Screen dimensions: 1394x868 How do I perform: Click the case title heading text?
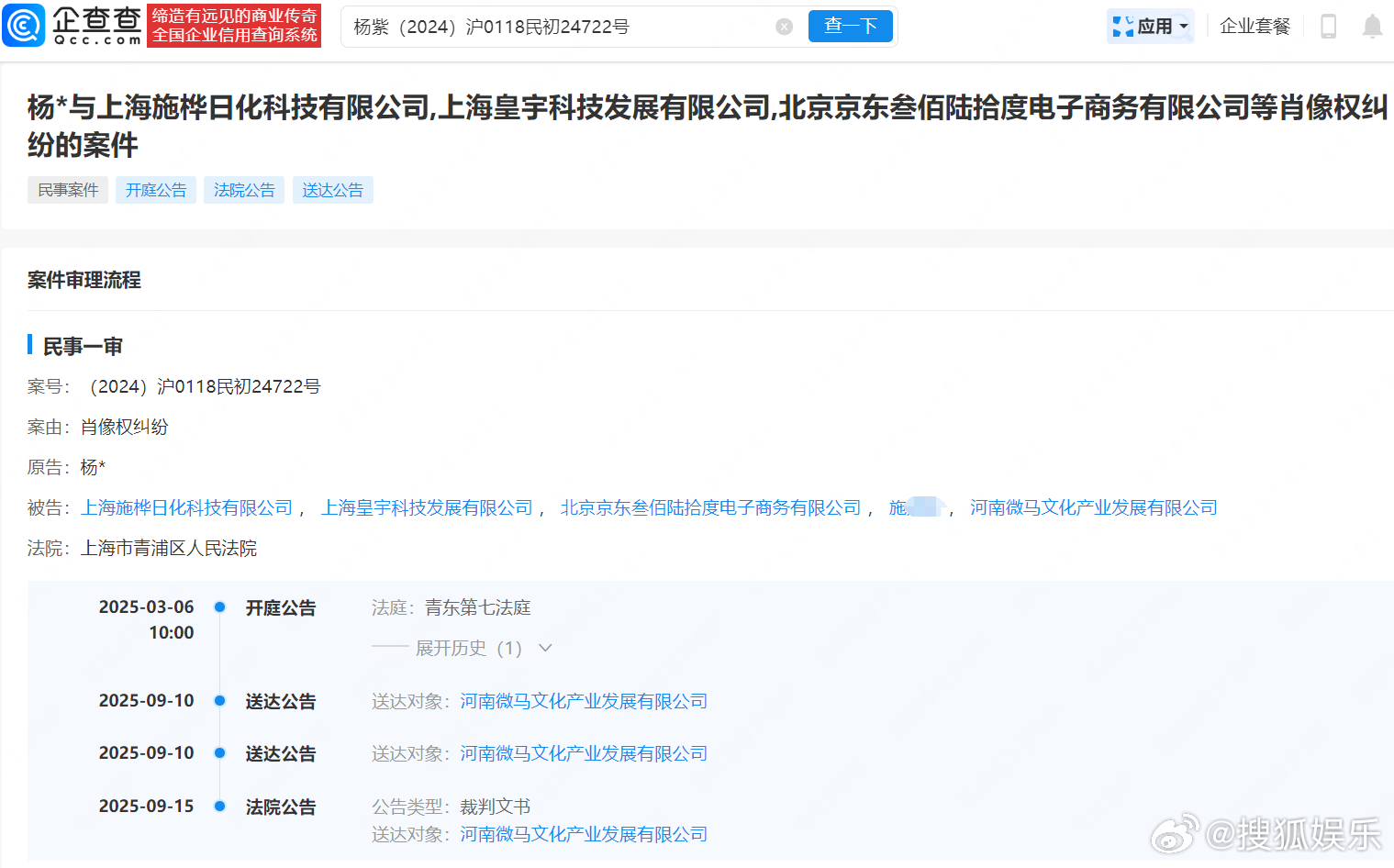[708, 126]
